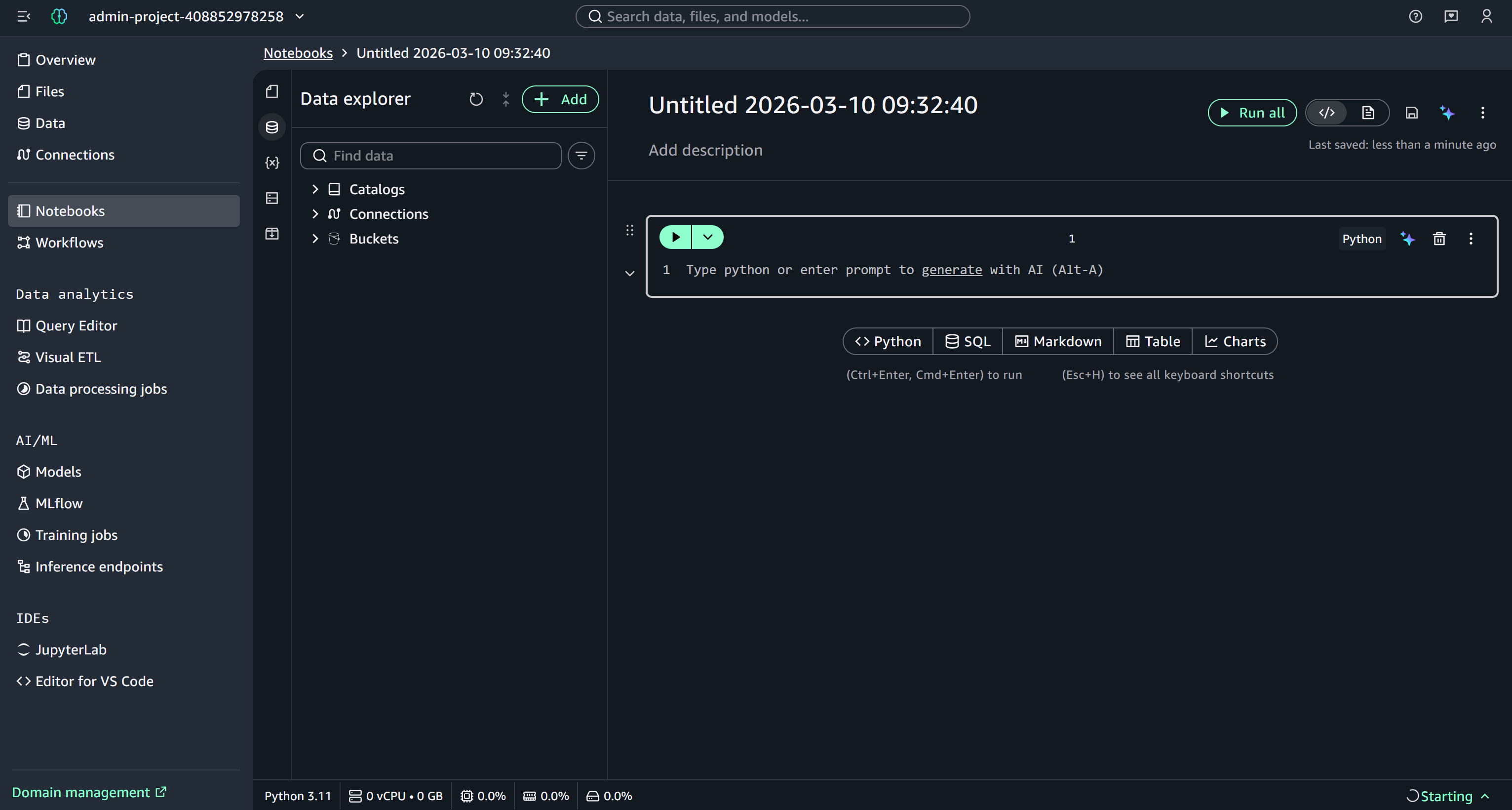Open the user profile icon
Viewport: 1512px width, 810px height.
point(1487,16)
